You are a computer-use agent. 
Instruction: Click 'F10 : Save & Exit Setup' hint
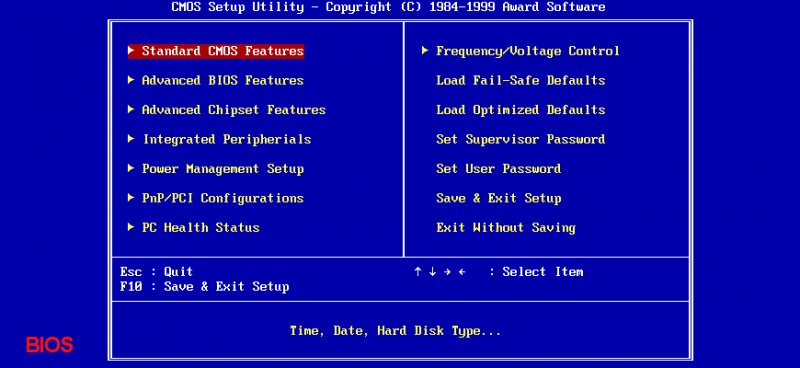205,287
